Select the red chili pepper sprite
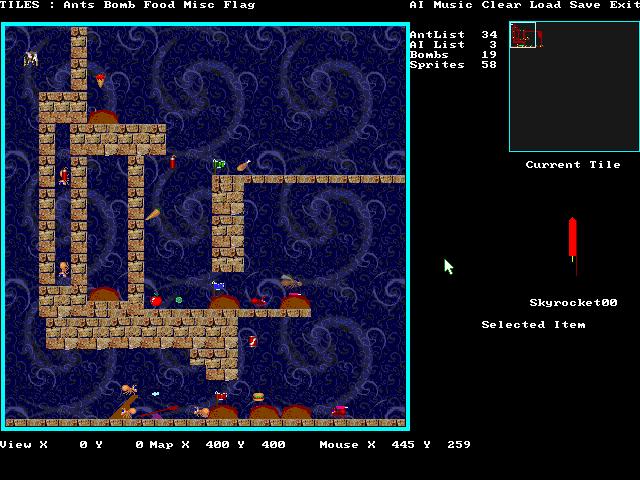 tap(259, 301)
